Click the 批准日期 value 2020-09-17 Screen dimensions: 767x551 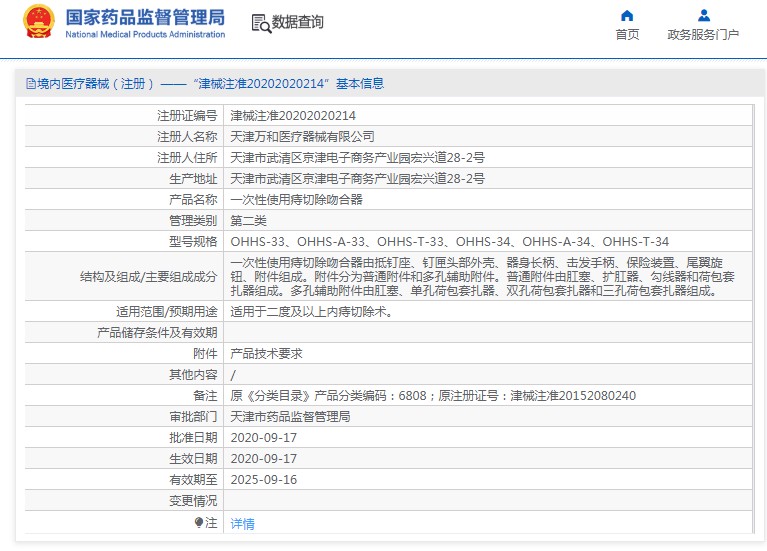[264, 438]
